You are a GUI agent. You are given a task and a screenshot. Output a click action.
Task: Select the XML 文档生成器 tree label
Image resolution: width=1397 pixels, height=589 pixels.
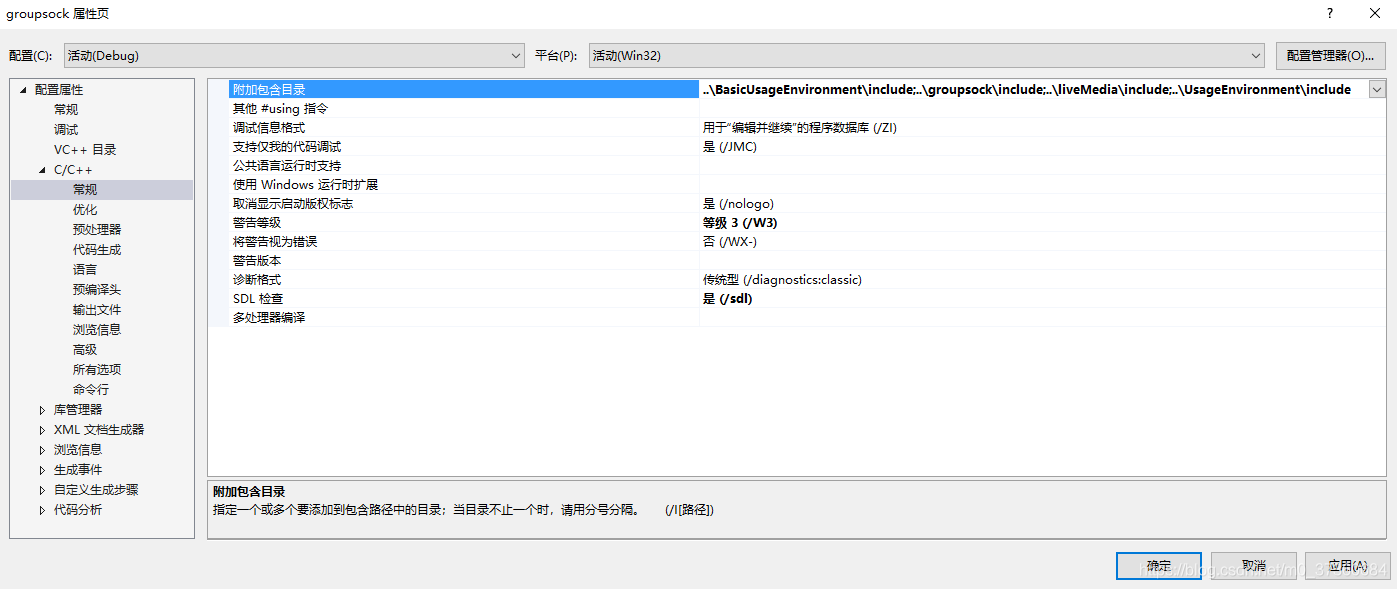point(99,430)
